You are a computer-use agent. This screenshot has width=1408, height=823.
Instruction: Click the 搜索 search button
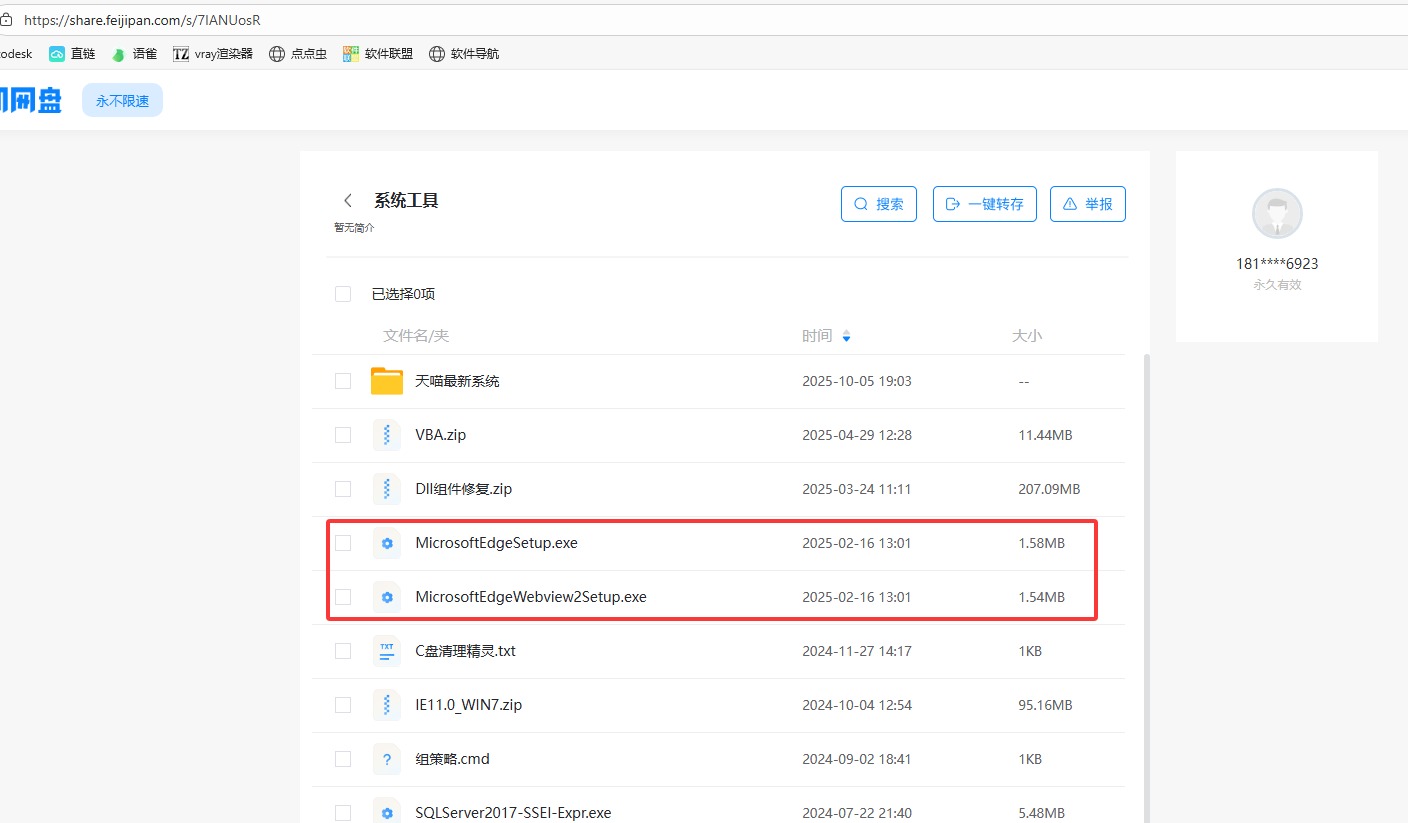(878, 204)
